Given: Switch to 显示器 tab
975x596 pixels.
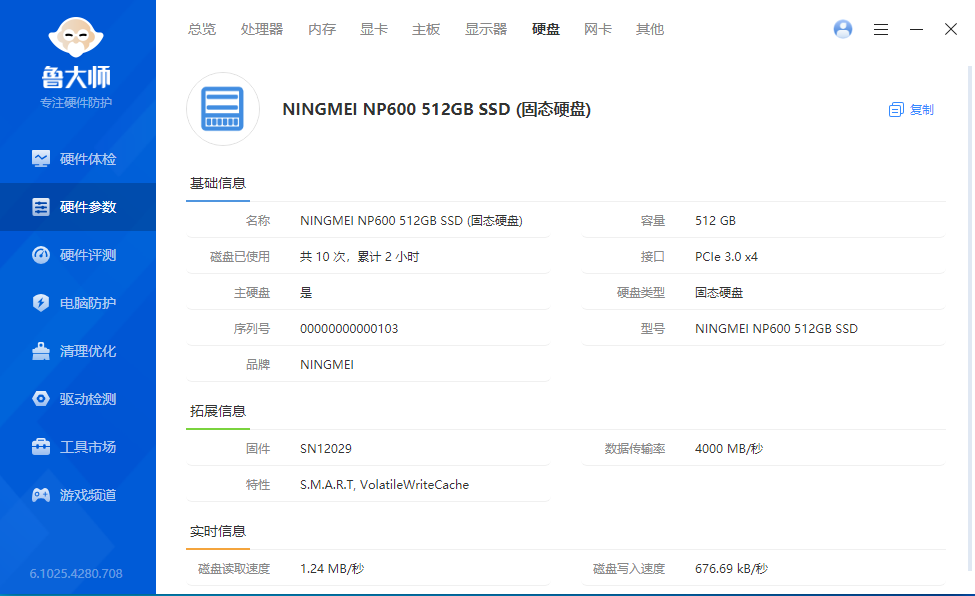Looking at the screenshot, I should point(486,29).
